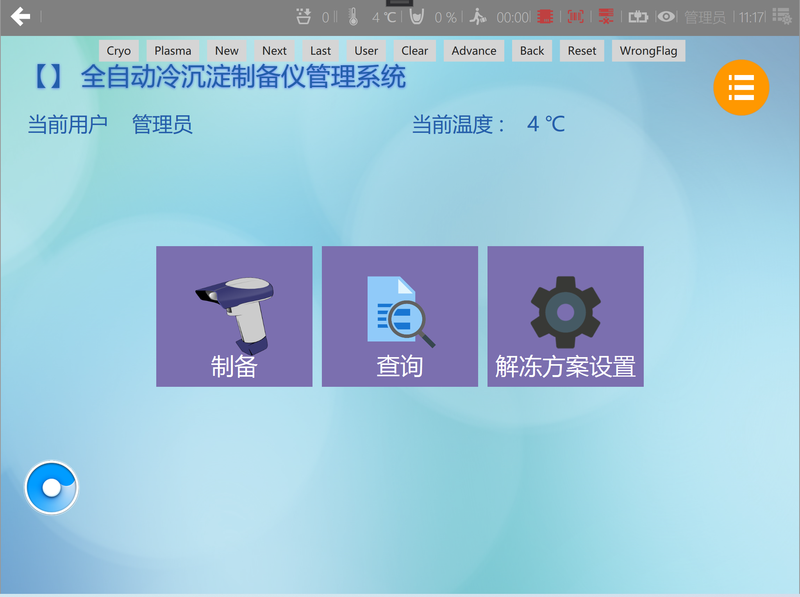Click the Plasma button
The image size is (800, 597).
173,51
